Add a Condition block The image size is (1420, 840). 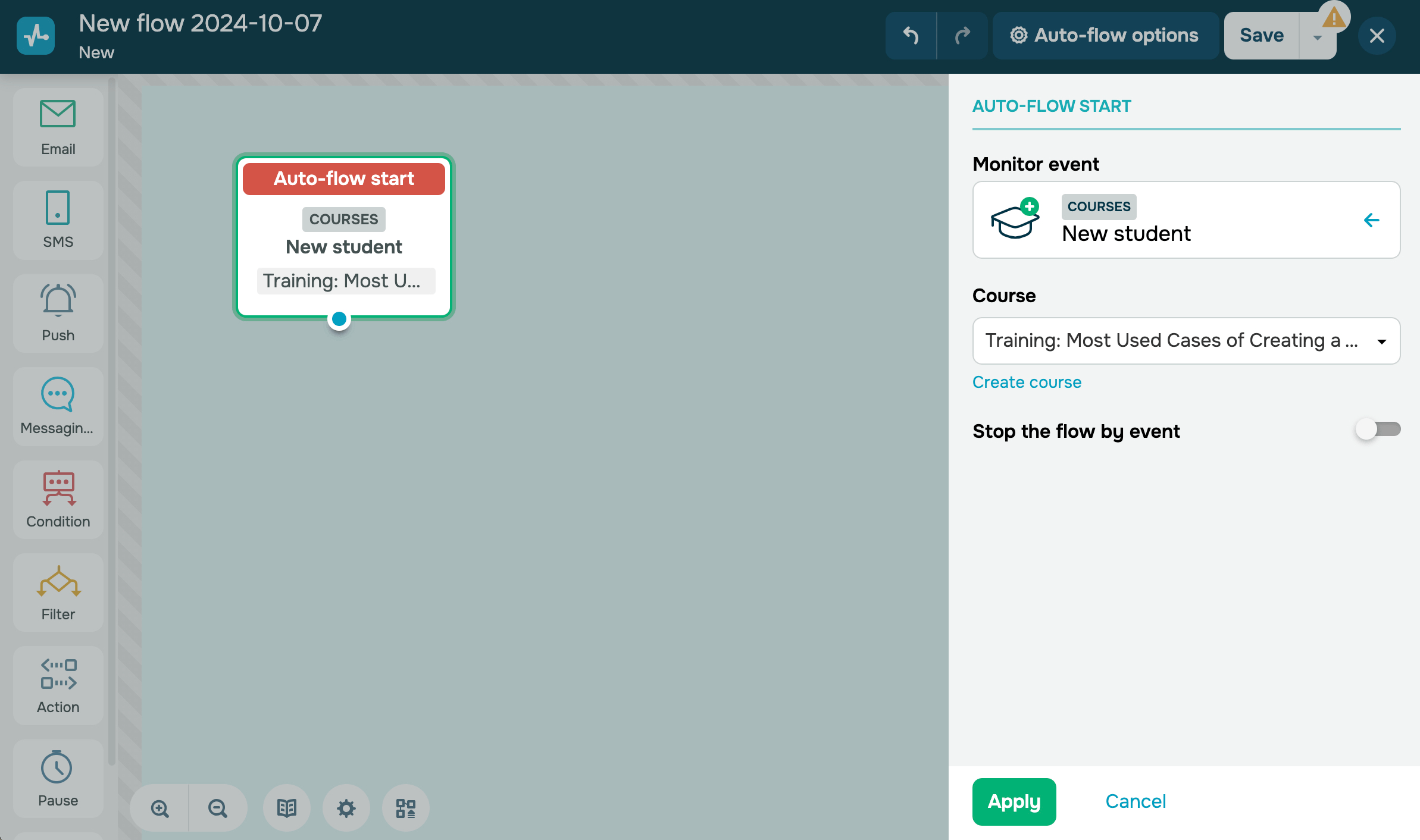pyautogui.click(x=58, y=499)
